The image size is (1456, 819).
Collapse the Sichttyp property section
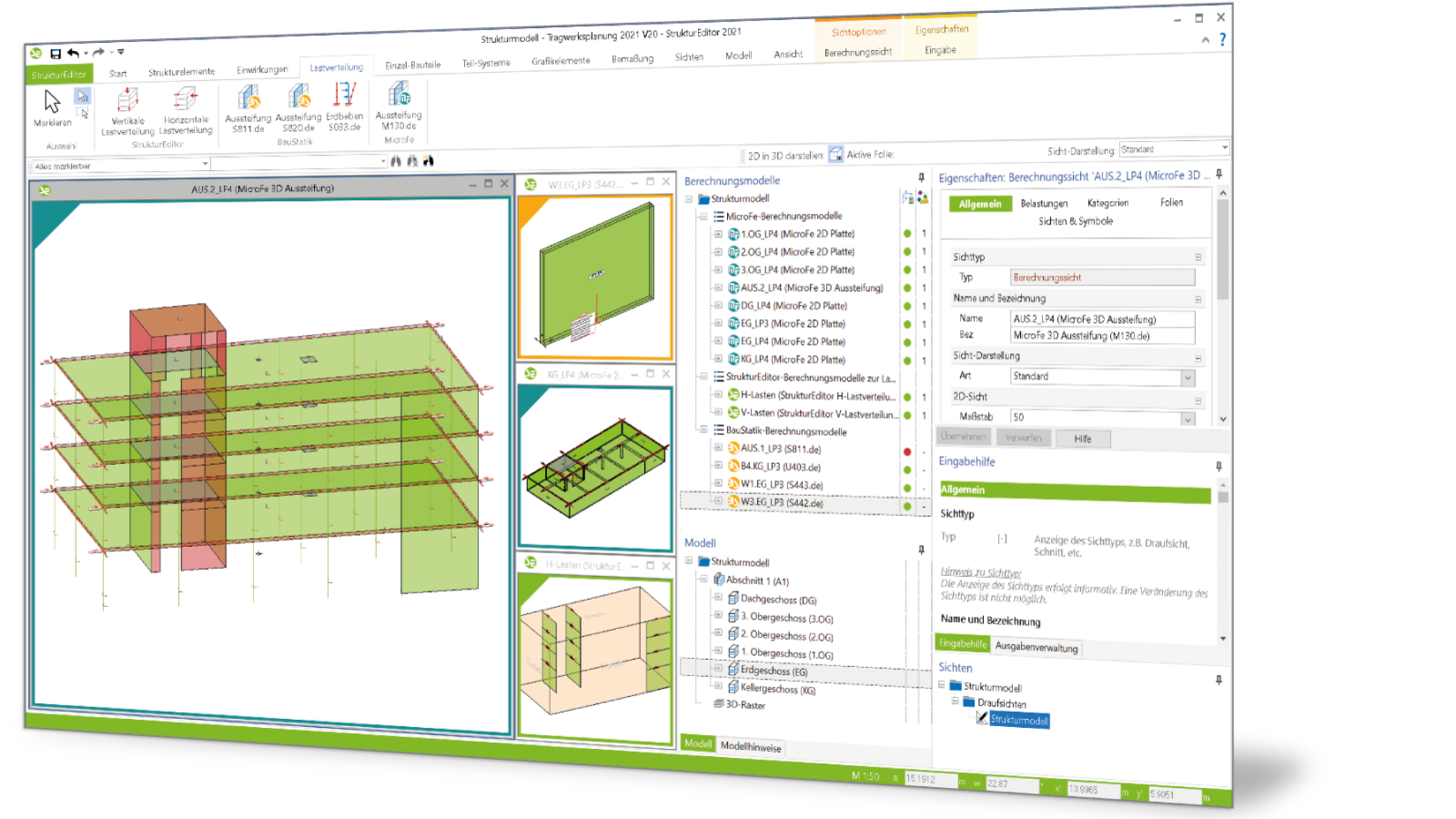1198,258
